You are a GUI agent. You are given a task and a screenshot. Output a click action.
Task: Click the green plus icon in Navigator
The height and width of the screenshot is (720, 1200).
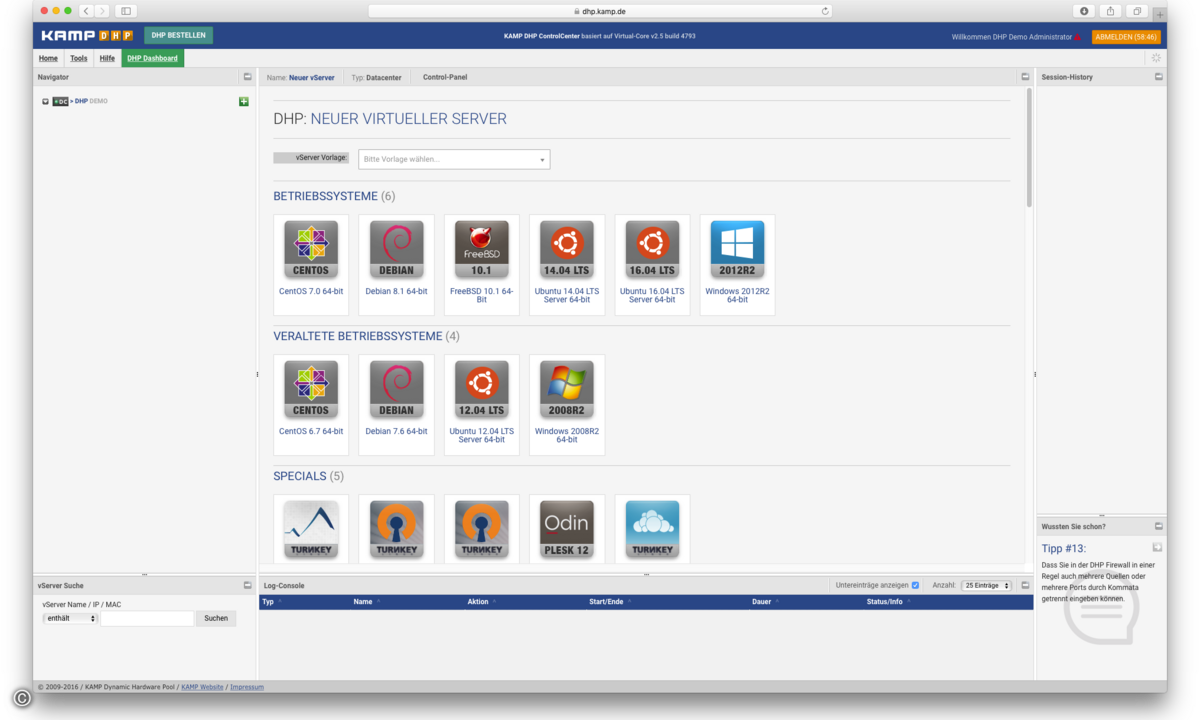click(244, 102)
